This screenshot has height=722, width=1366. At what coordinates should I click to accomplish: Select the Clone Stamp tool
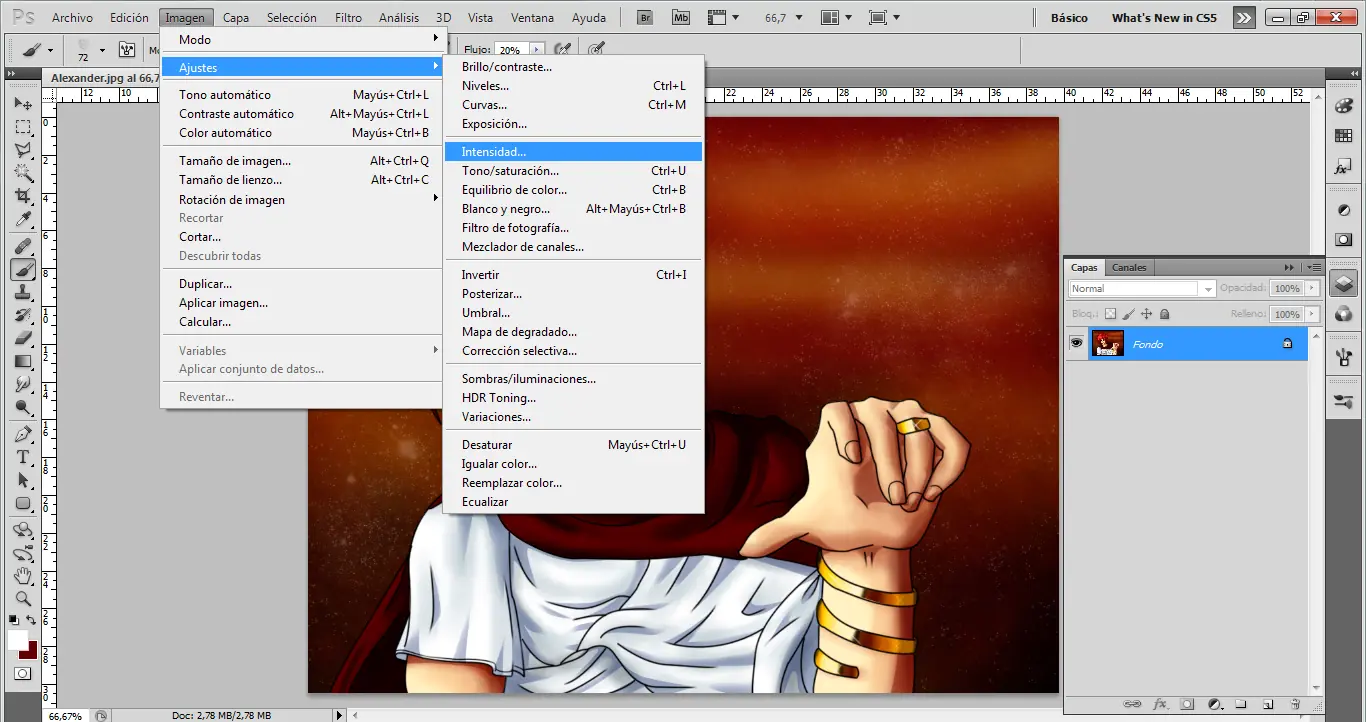tap(23, 293)
